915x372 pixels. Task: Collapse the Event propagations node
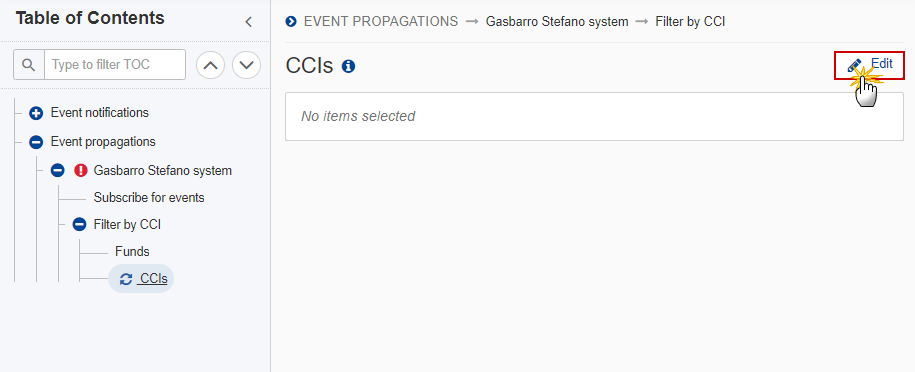point(36,142)
